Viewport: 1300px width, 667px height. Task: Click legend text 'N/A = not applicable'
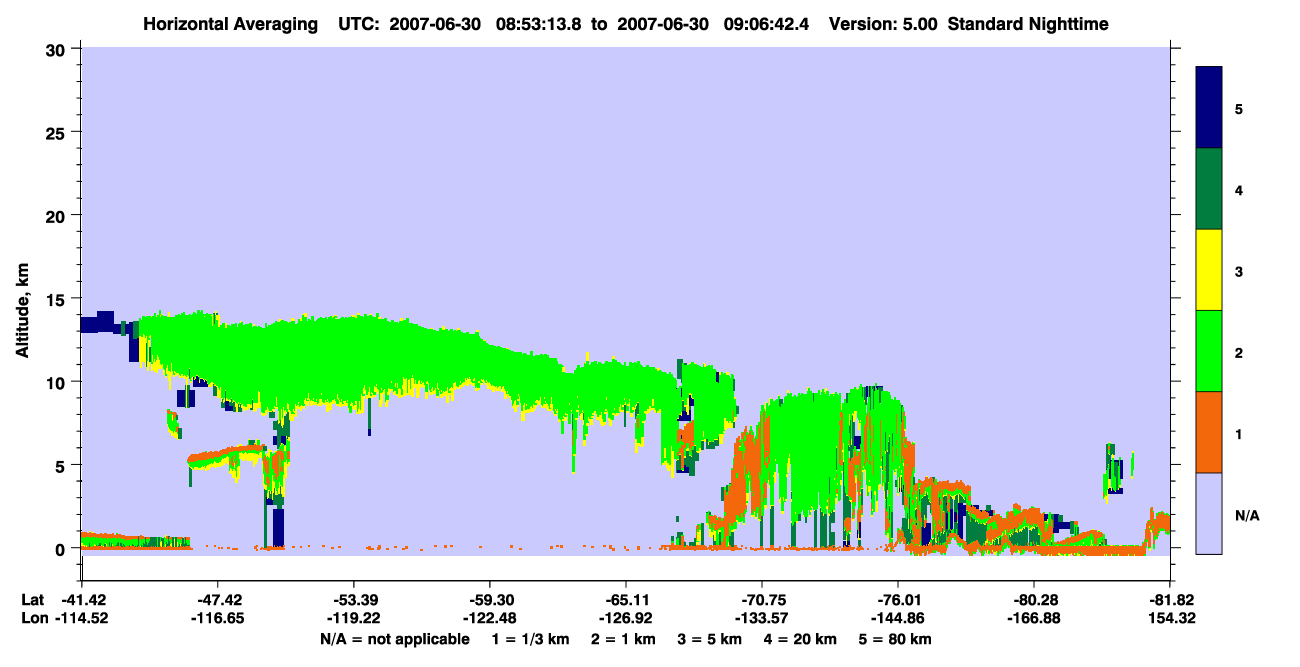point(394,639)
